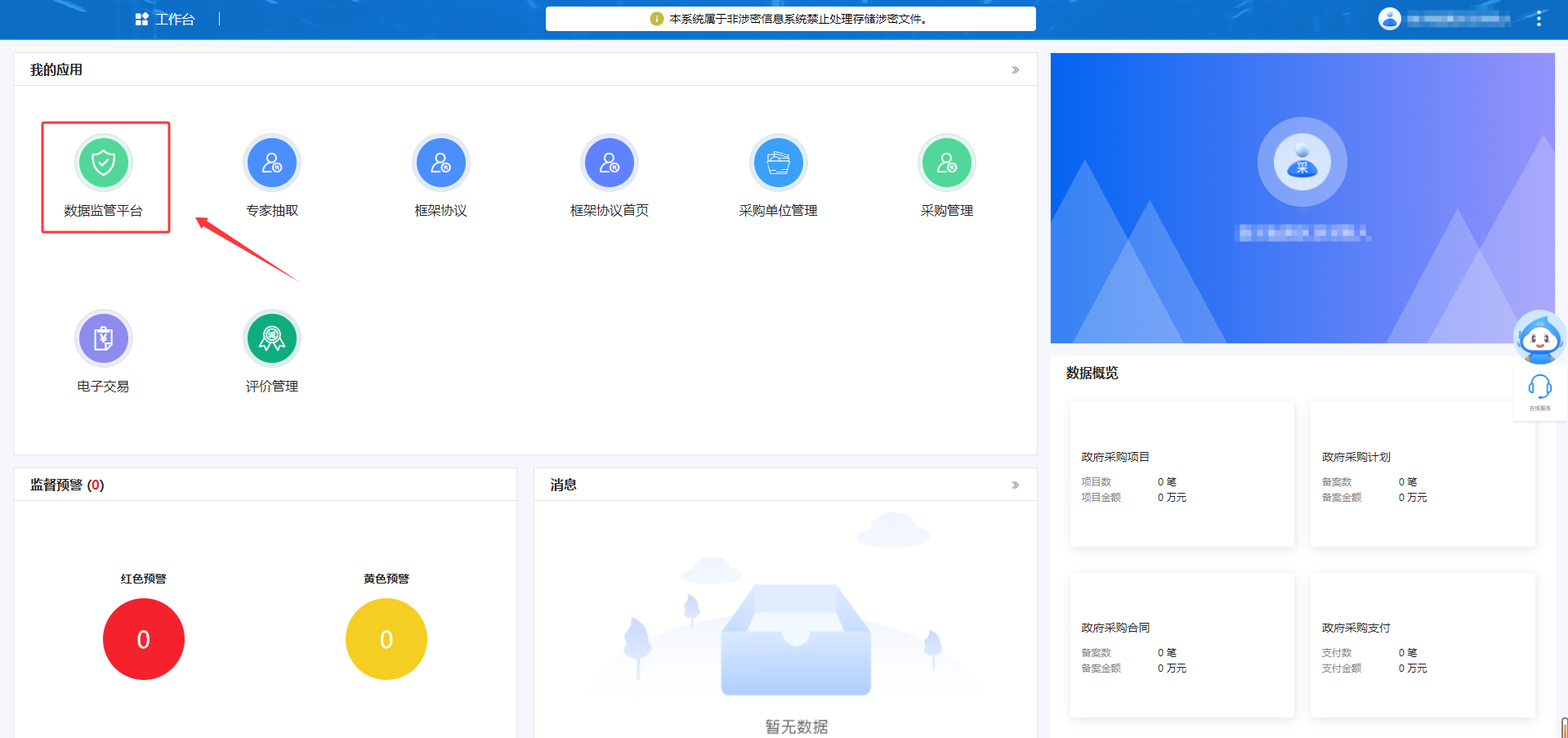This screenshot has width=1568, height=738.
Task: Select the 采购管理 app icon
Action: (x=946, y=163)
